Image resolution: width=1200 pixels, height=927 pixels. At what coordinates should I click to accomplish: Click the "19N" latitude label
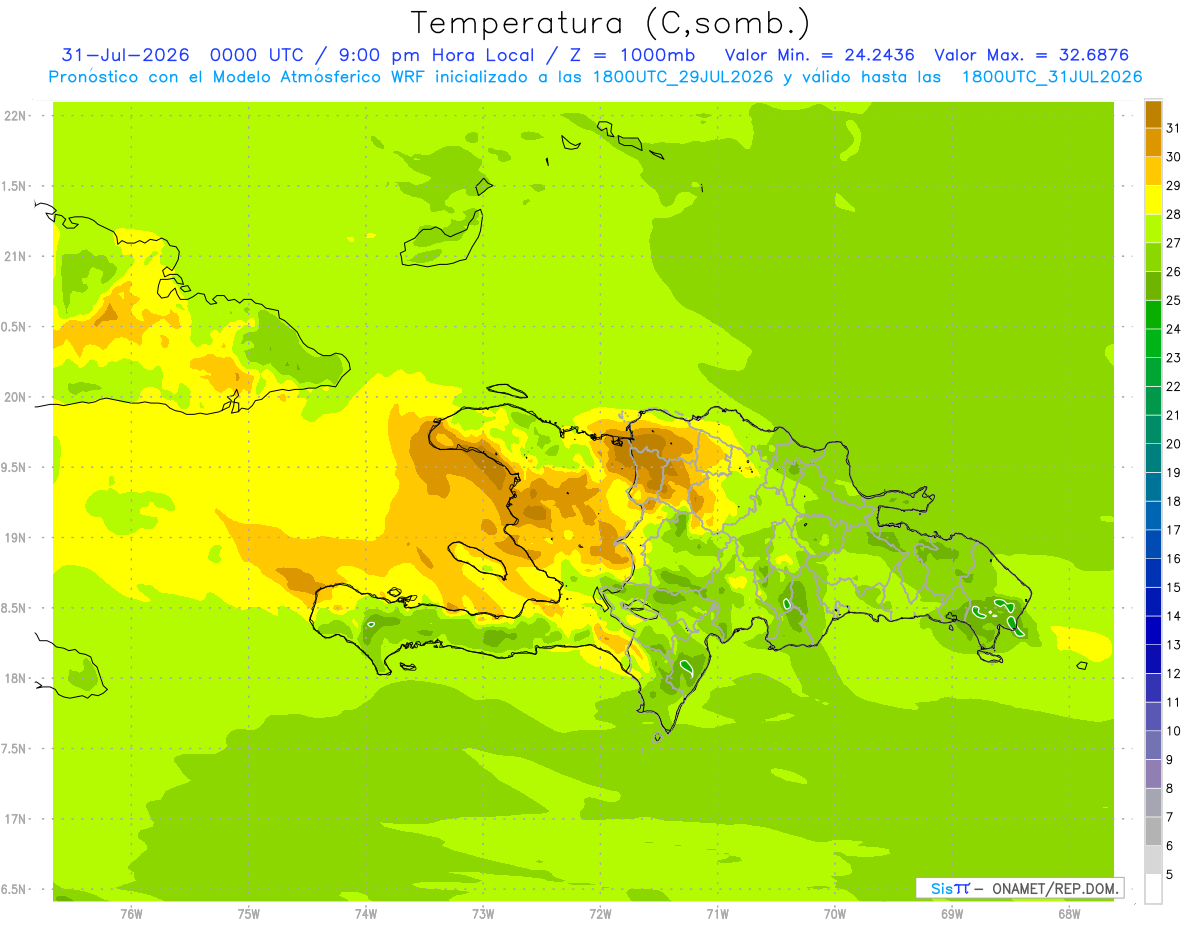coord(15,538)
